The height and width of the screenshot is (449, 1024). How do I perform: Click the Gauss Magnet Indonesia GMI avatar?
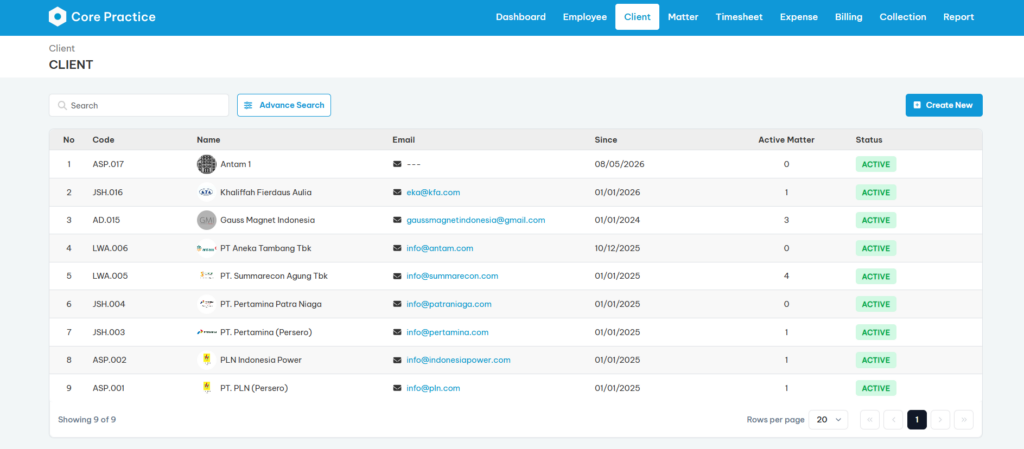[x=206, y=221]
